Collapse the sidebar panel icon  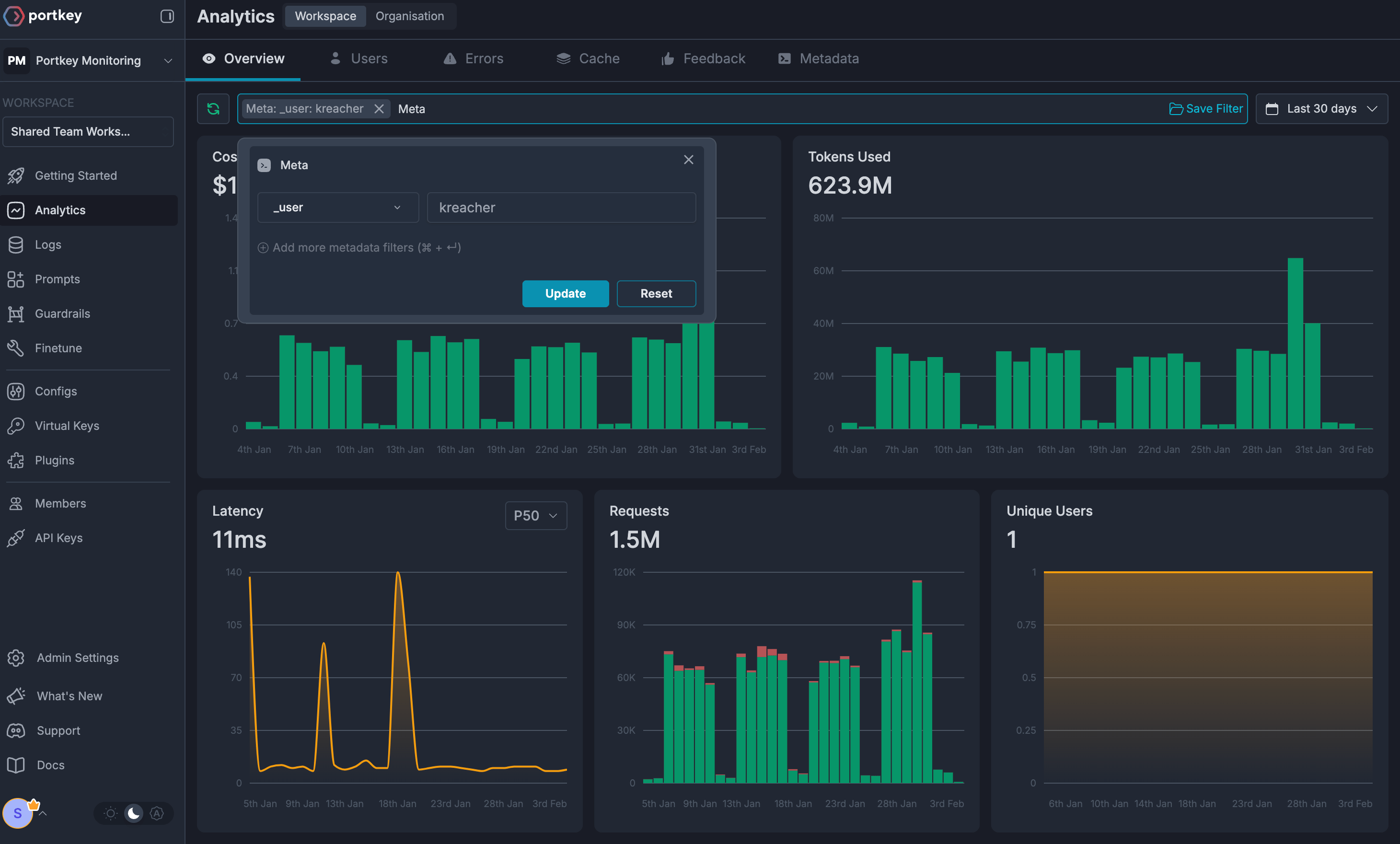pos(167,16)
